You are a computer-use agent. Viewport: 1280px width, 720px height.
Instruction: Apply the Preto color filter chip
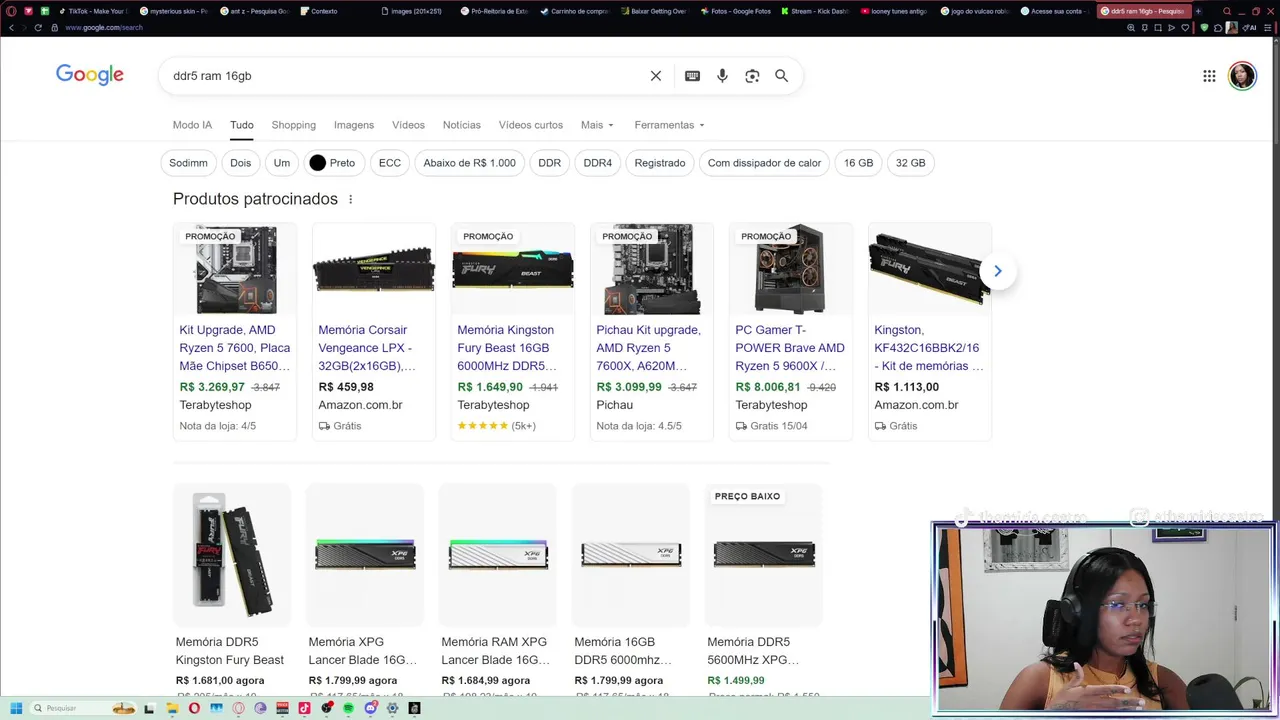(x=333, y=163)
